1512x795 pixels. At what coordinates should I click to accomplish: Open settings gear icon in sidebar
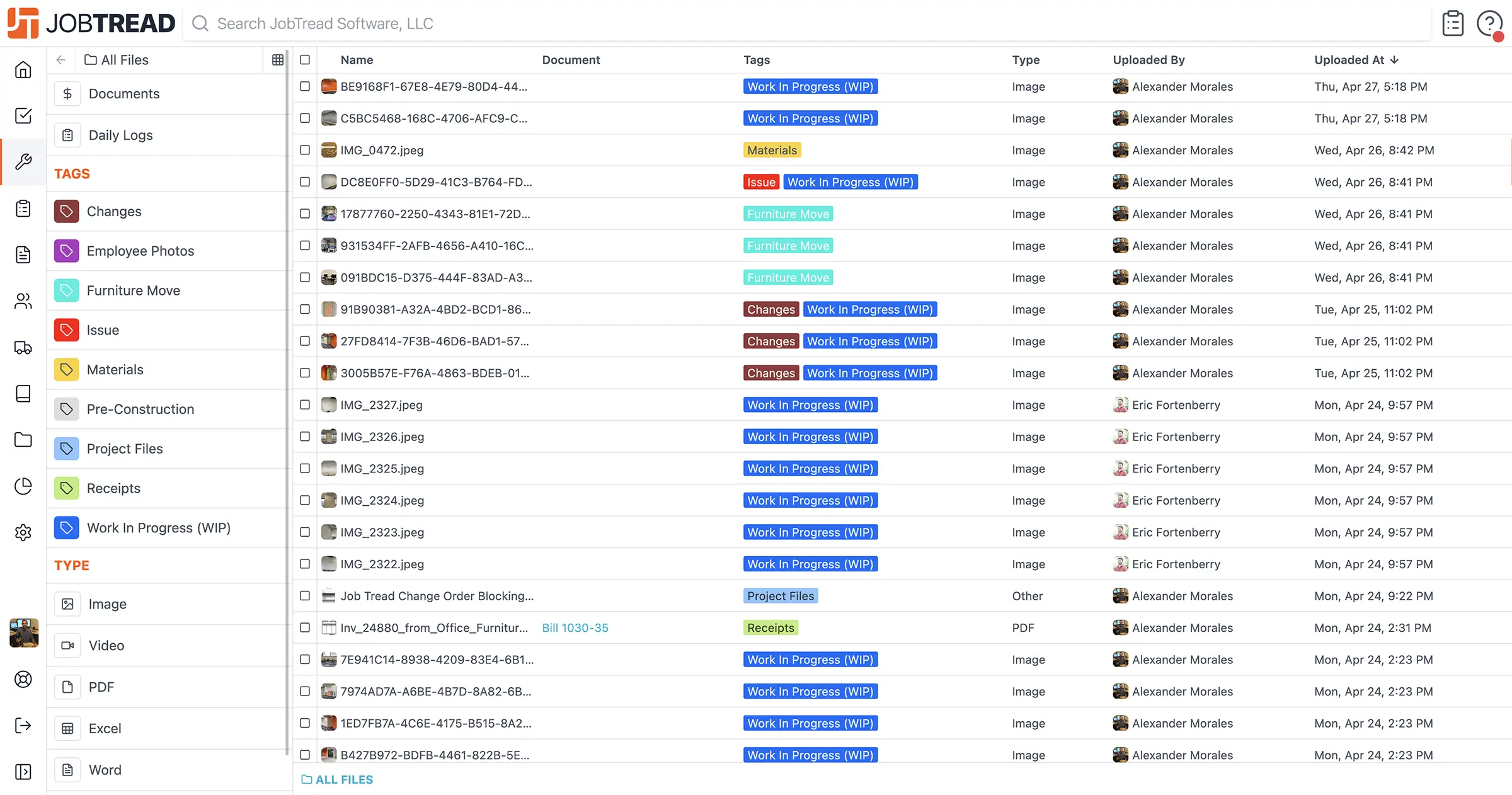pyautogui.click(x=23, y=532)
